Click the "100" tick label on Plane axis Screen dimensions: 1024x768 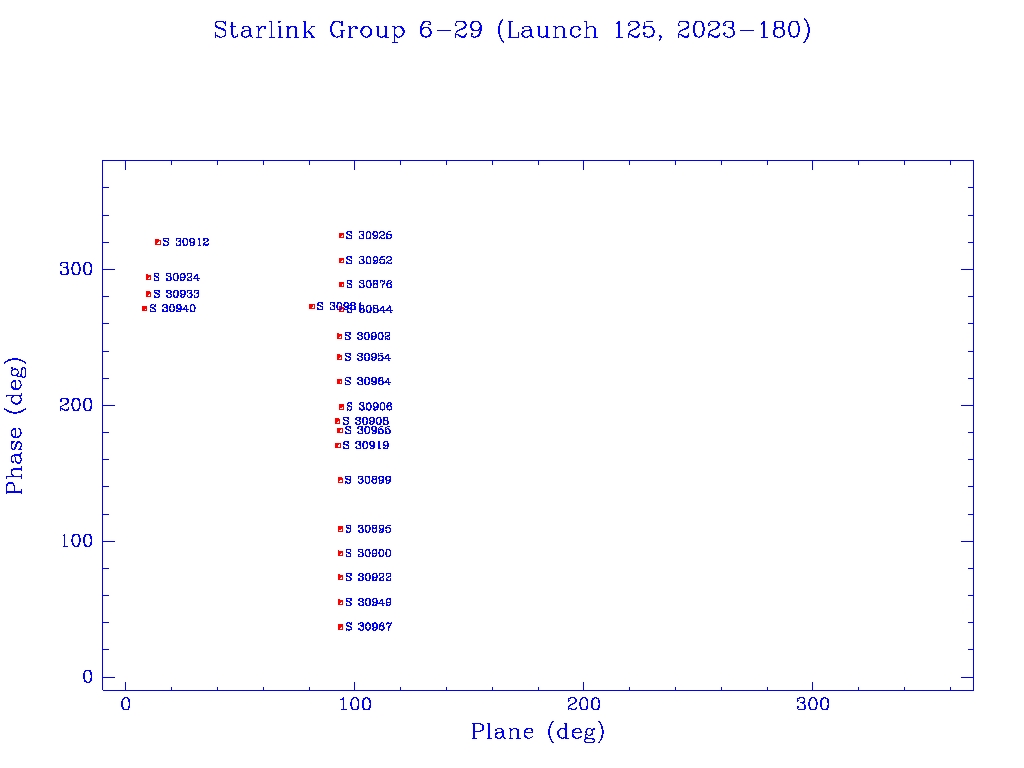(x=355, y=704)
